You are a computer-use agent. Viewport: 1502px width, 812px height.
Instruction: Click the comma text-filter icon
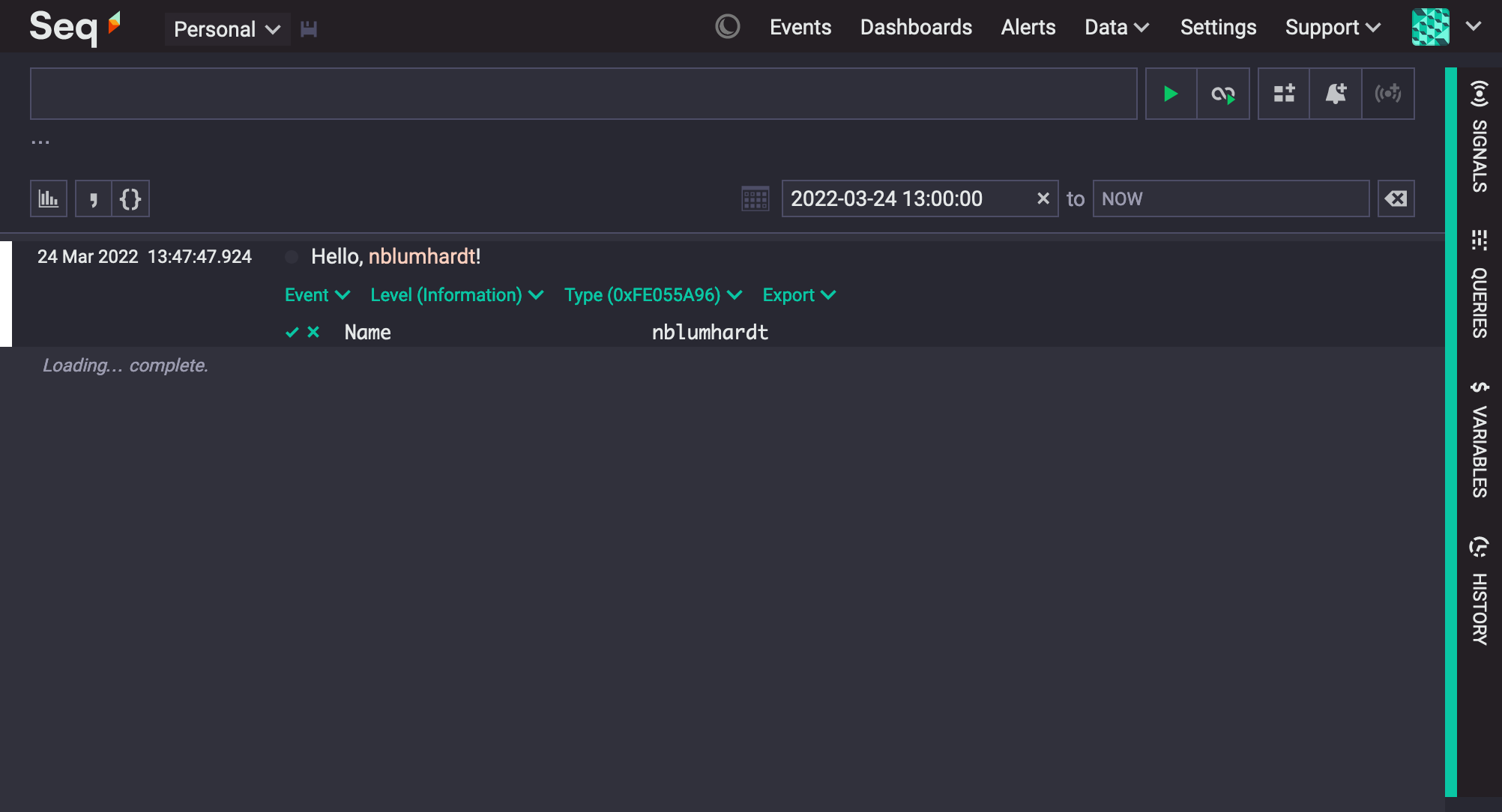coord(94,199)
